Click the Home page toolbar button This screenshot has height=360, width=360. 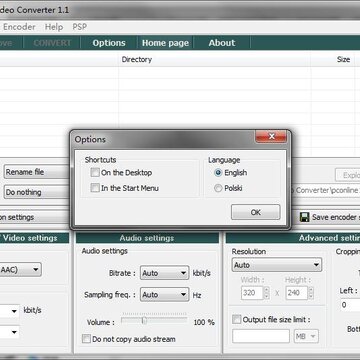tap(165, 43)
